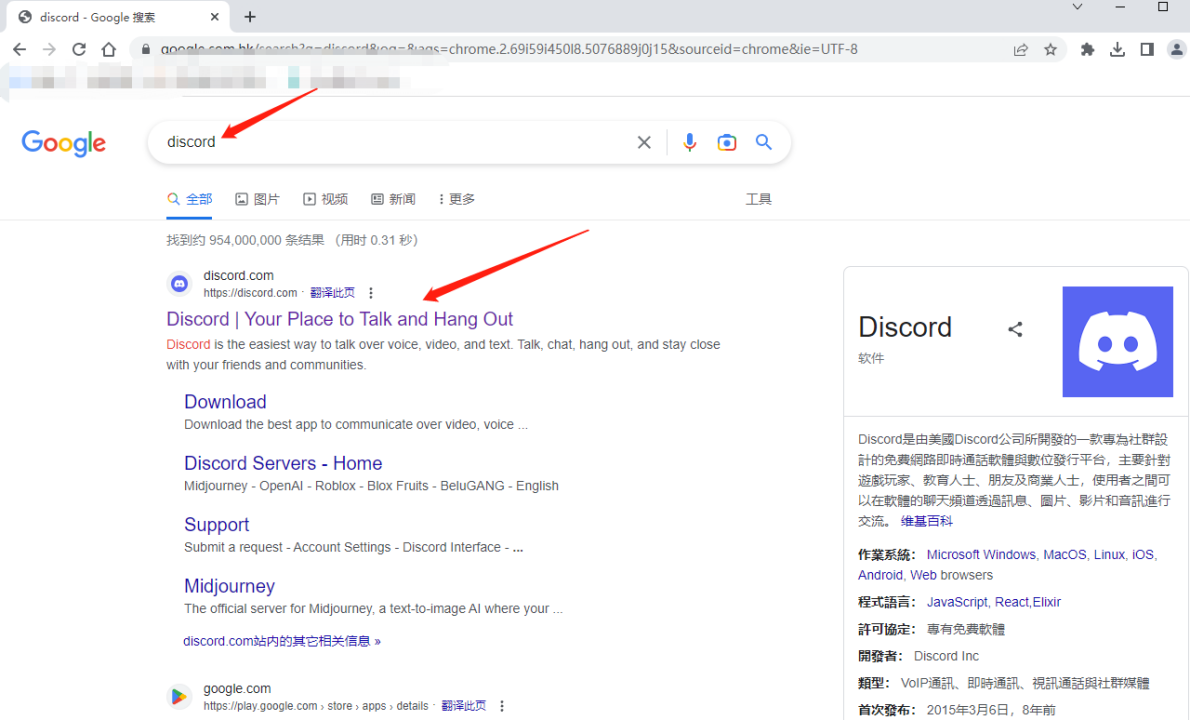This screenshot has height=720, width=1190.
Task: Click the Google logo
Action: tap(64, 143)
